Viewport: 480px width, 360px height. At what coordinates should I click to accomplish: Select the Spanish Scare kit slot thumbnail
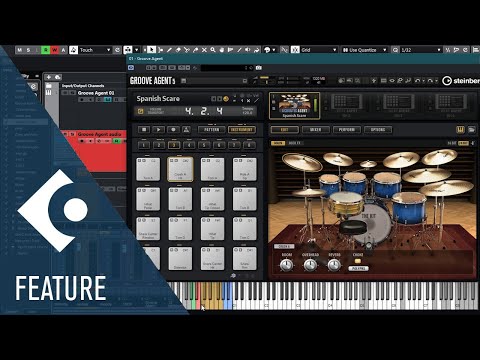pos(295,106)
